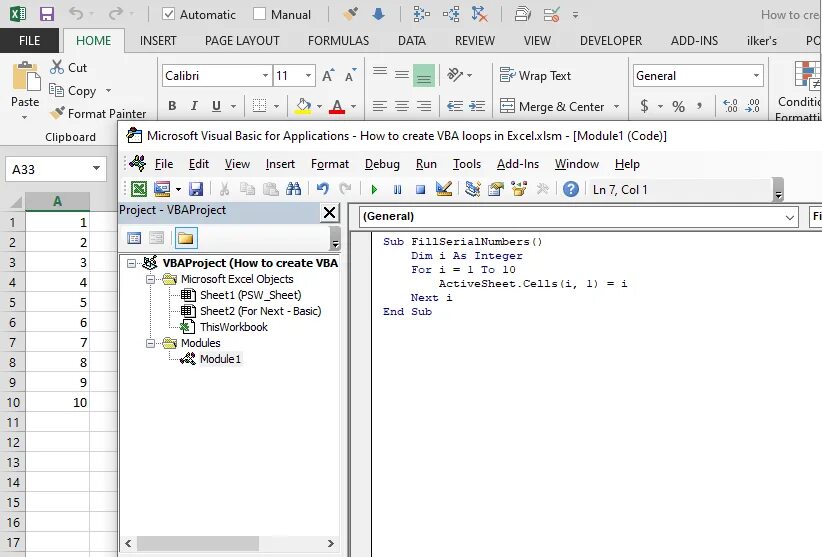Click the Break pause icon in VBA toolbar
Image resolution: width=822 pixels, height=557 pixels.
click(x=397, y=189)
